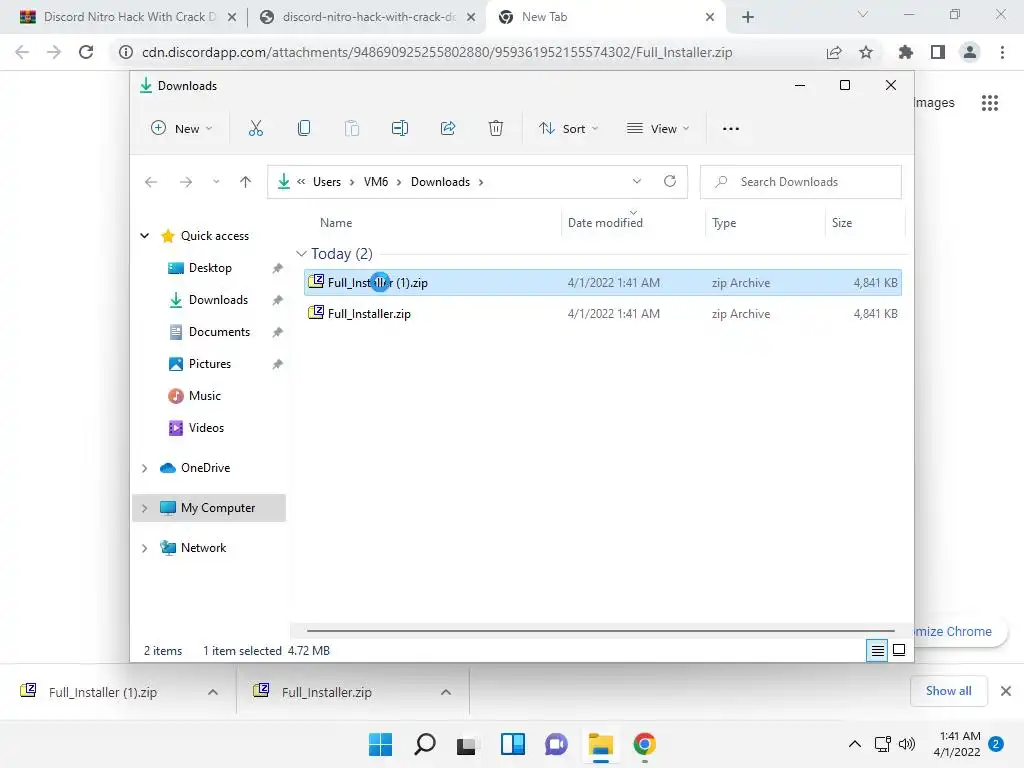Click the share page icon in address bar
The height and width of the screenshot is (768, 1024).
coord(834,52)
